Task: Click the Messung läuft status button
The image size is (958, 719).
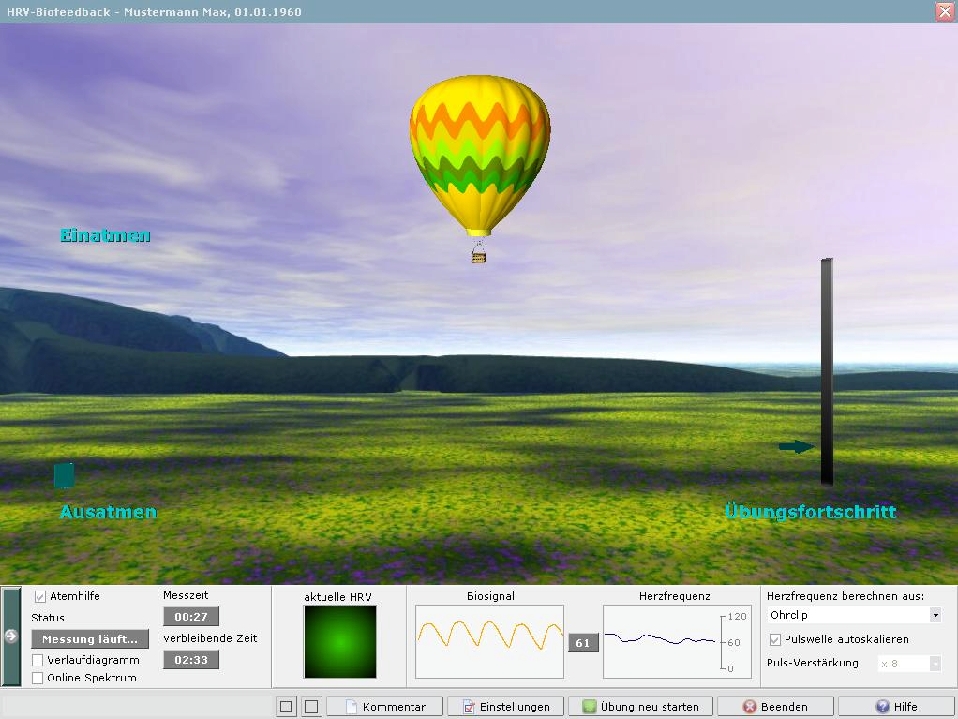Action: pyautogui.click(x=89, y=639)
